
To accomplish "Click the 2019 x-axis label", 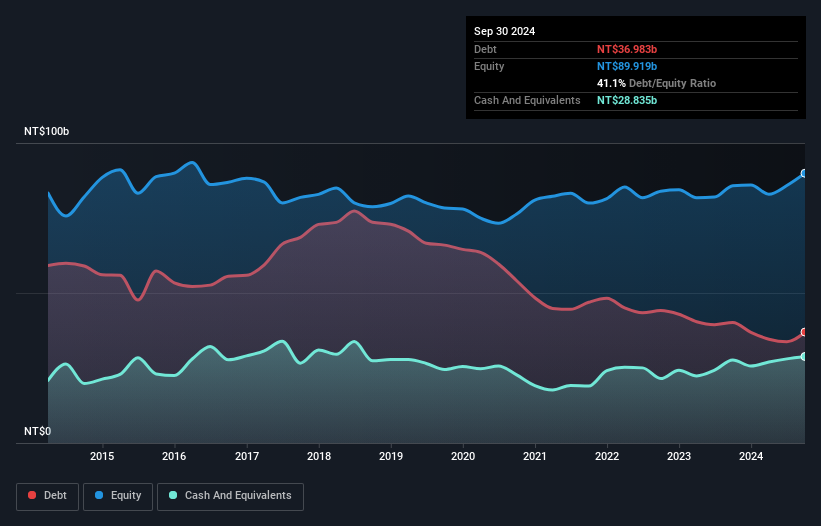I will (391, 456).
